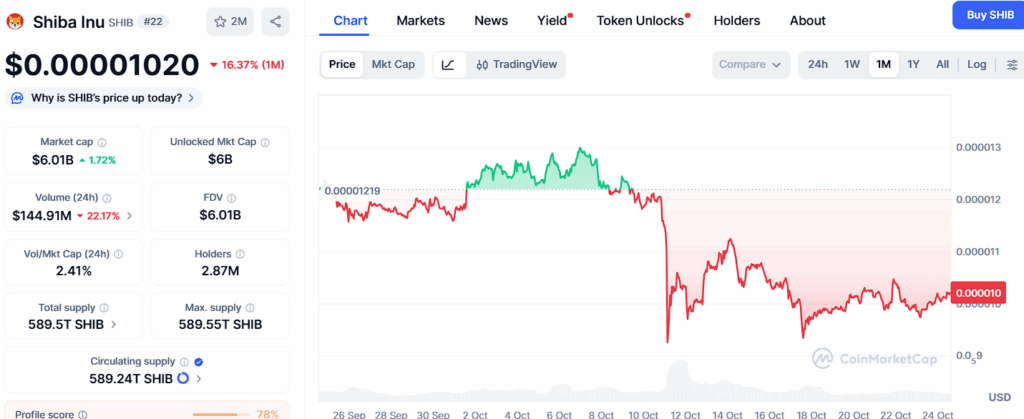Image resolution: width=1024 pixels, height=419 pixels.
Task: Switch chart to Mkt Cap view
Action: (x=393, y=65)
